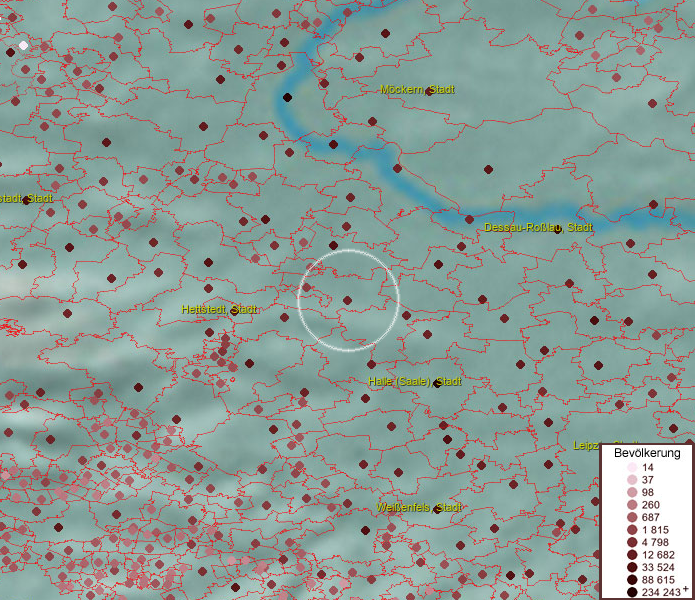Pick the lightest legend swatch labeled 14
The height and width of the screenshot is (600, 695).
(x=632, y=468)
